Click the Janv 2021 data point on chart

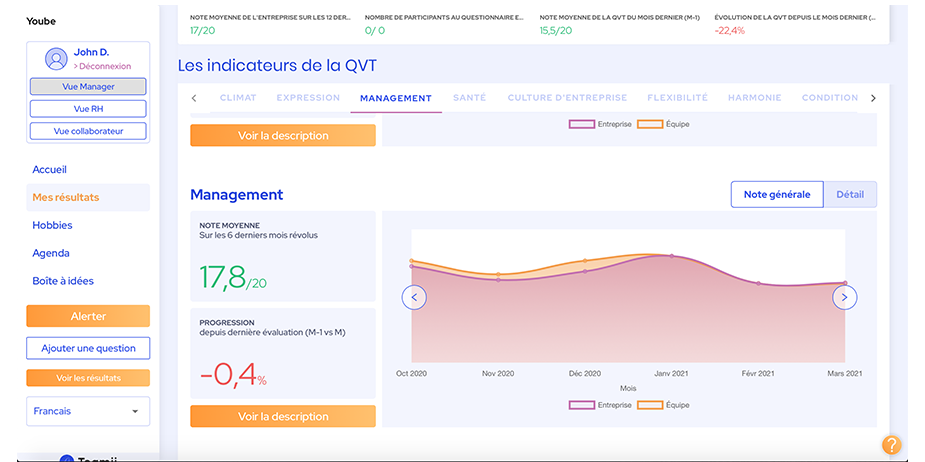[671, 256]
